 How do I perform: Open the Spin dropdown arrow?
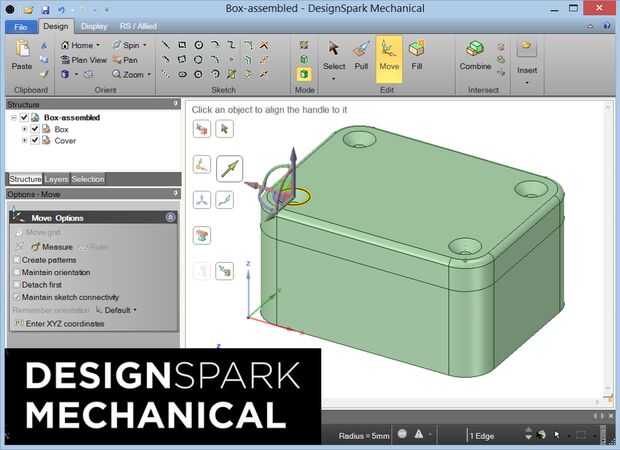pyautogui.click(x=145, y=45)
